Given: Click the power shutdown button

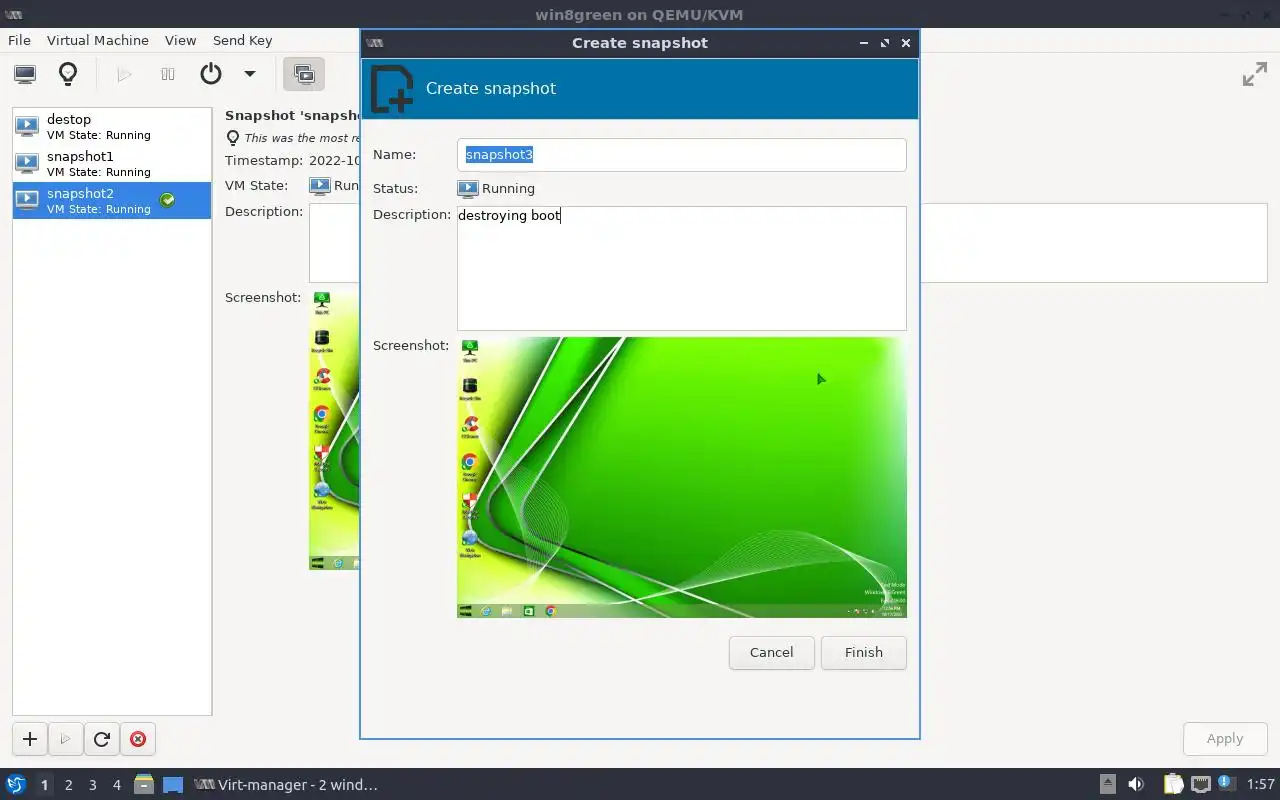Looking at the screenshot, I should point(210,74).
